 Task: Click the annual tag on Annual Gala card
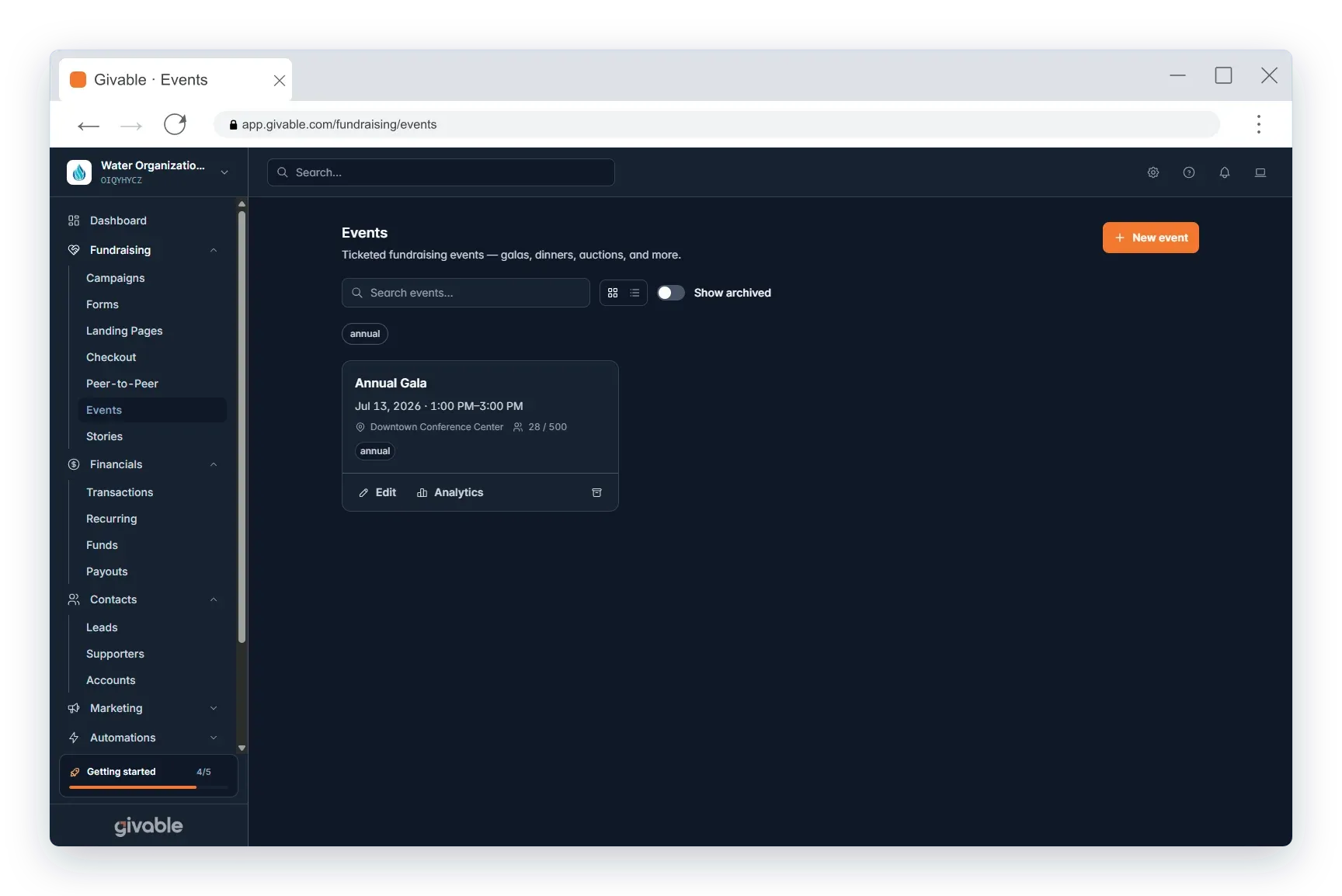point(375,451)
